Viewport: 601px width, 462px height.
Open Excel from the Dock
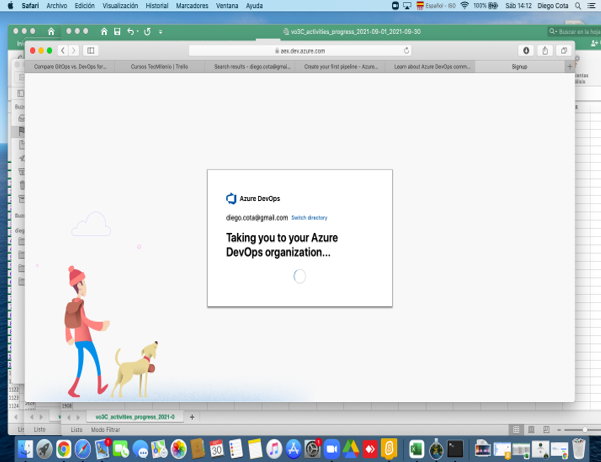(x=417, y=449)
